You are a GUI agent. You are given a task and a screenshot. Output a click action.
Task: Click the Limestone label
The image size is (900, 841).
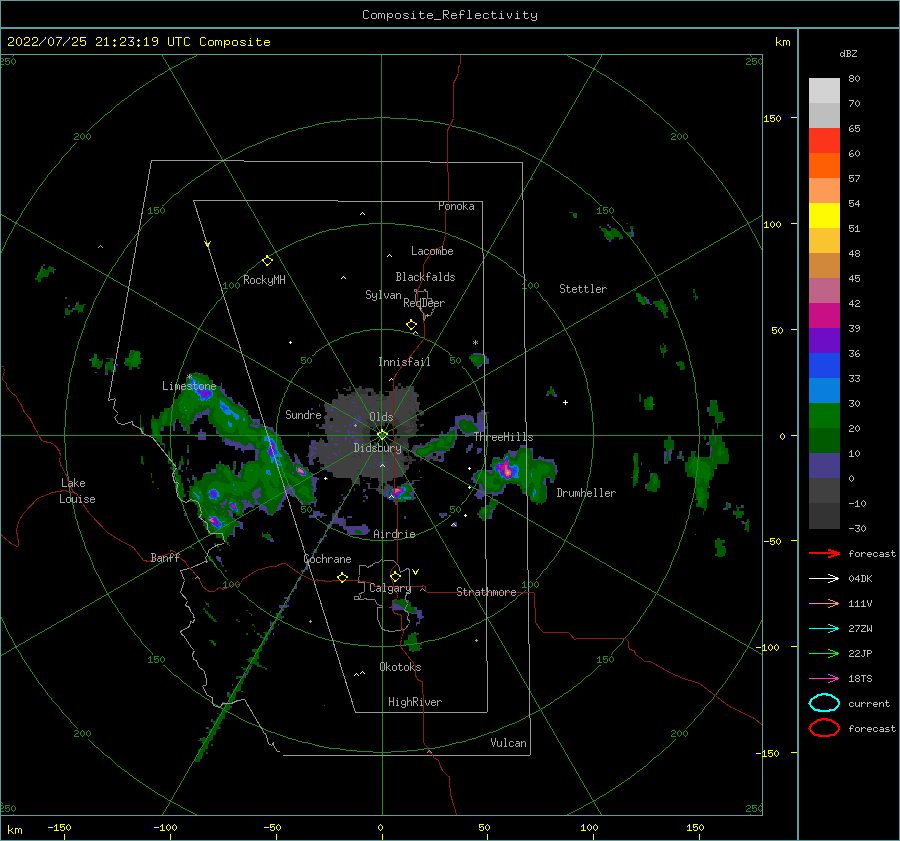point(189,386)
